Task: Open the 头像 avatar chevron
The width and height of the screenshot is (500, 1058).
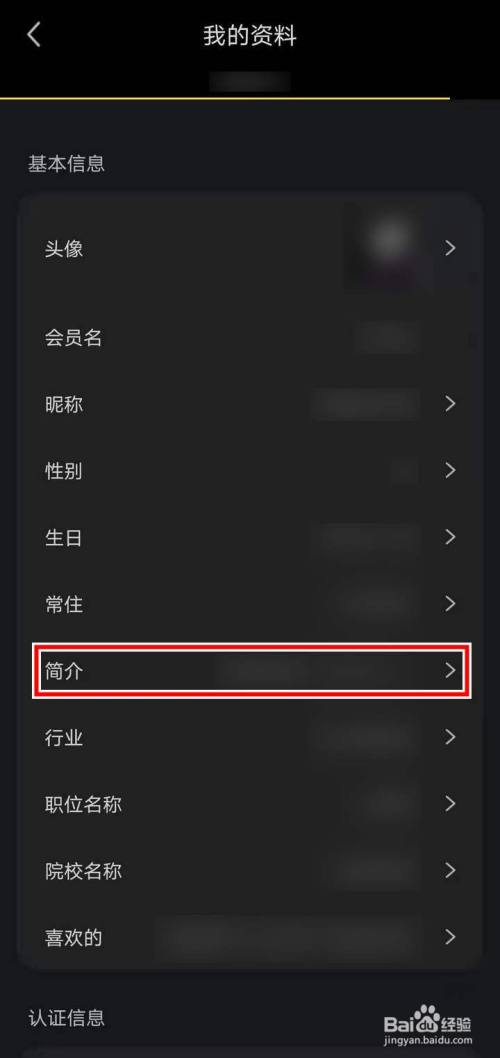Action: [x=451, y=248]
